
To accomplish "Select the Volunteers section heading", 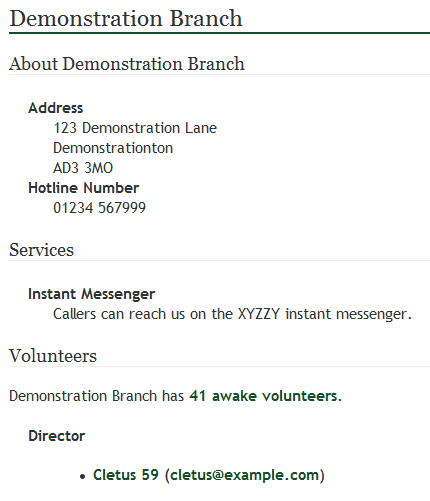I will click(53, 356).
